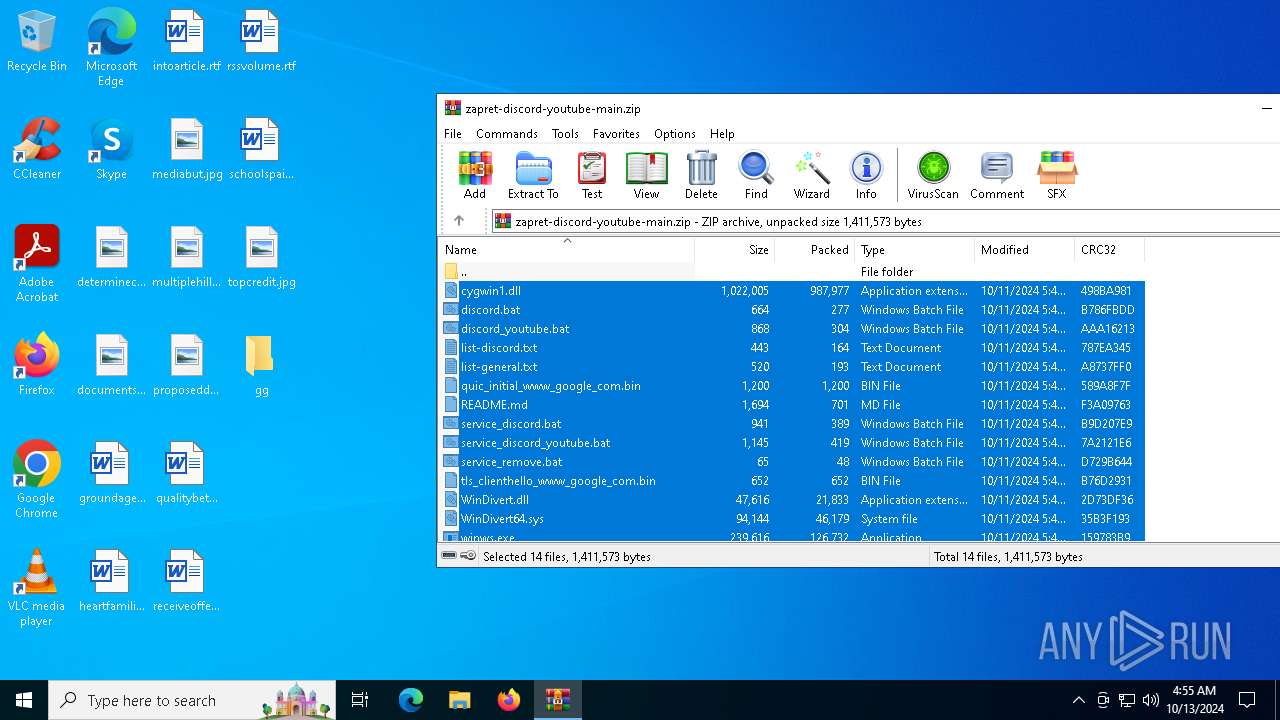1280x720 pixels.
Task: Open the View toolbar icon
Action: (646, 175)
